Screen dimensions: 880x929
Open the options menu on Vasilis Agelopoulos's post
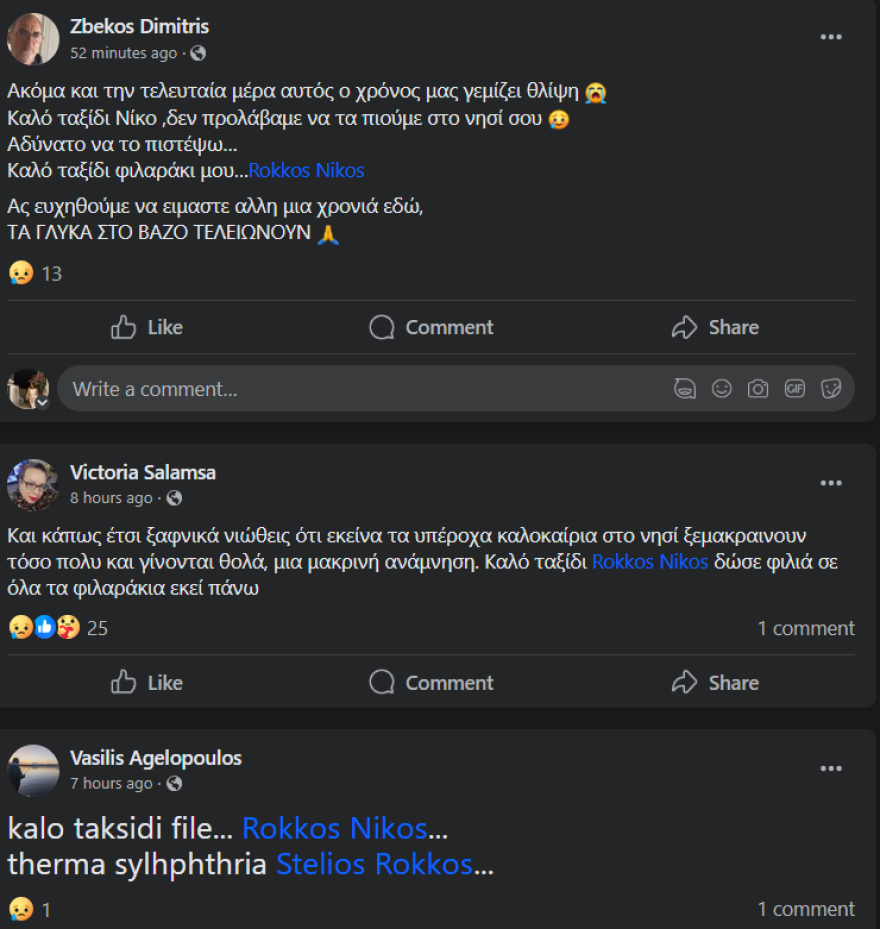coord(831,768)
